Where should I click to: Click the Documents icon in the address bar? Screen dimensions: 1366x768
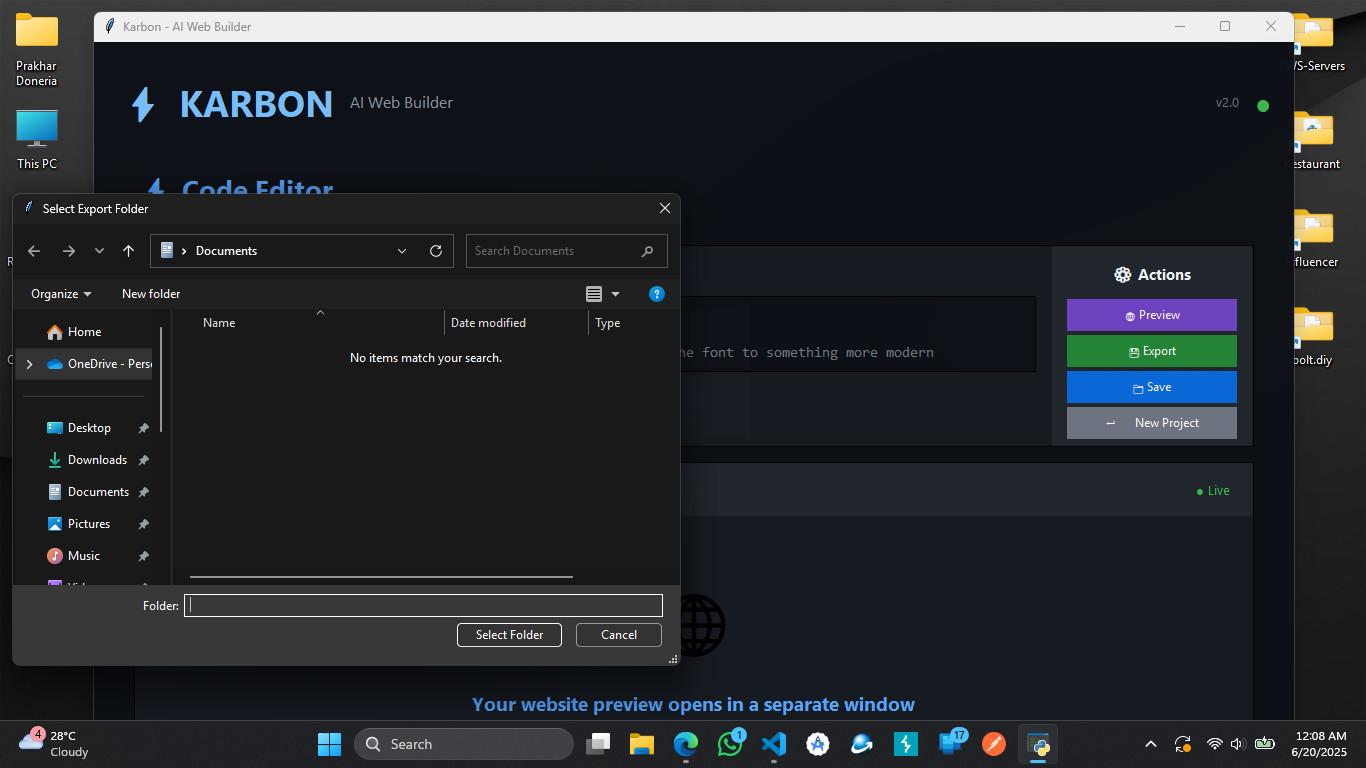tap(167, 251)
